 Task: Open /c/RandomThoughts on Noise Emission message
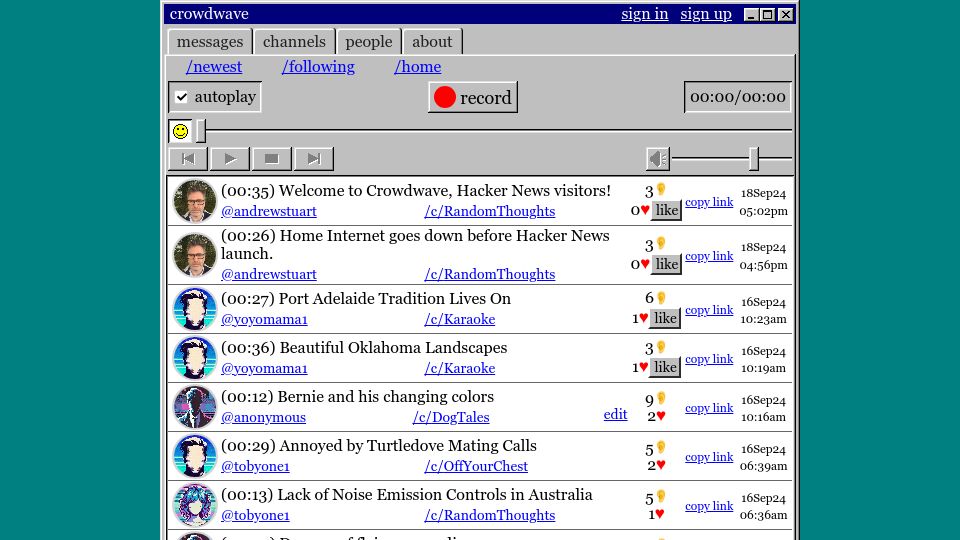coord(490,516)
